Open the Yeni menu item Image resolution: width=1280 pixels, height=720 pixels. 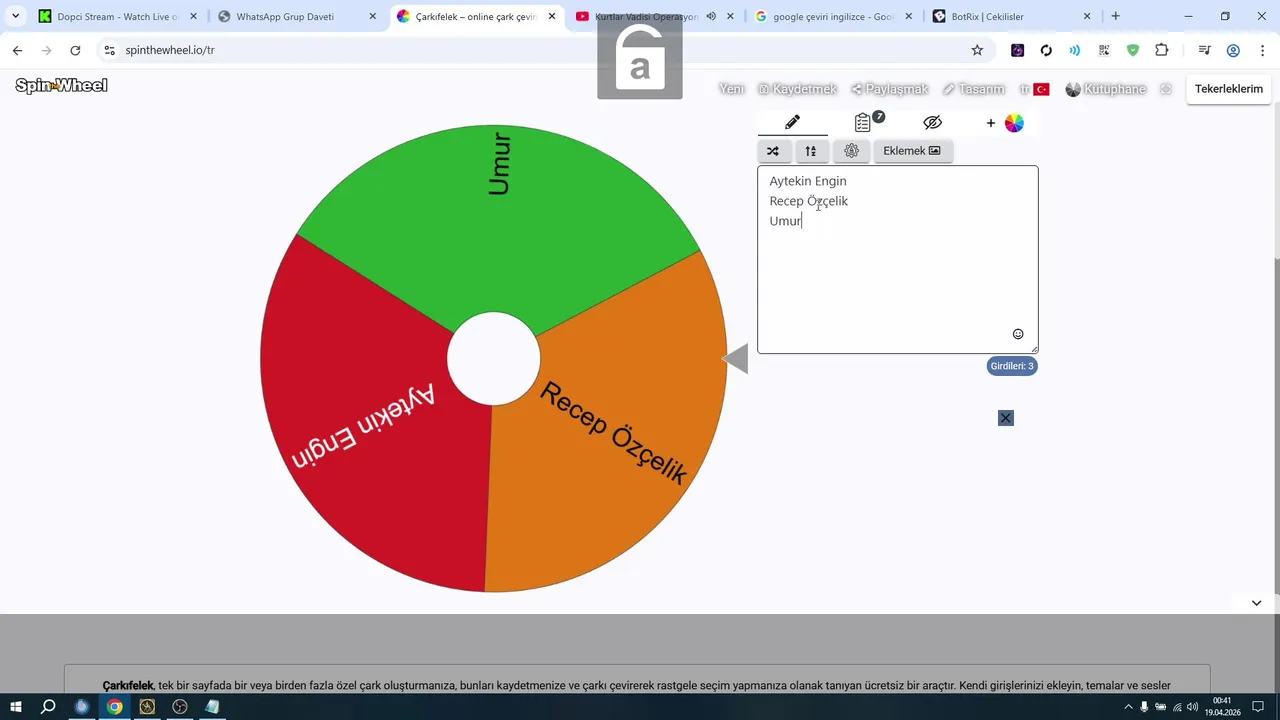(x=732, y=89)
